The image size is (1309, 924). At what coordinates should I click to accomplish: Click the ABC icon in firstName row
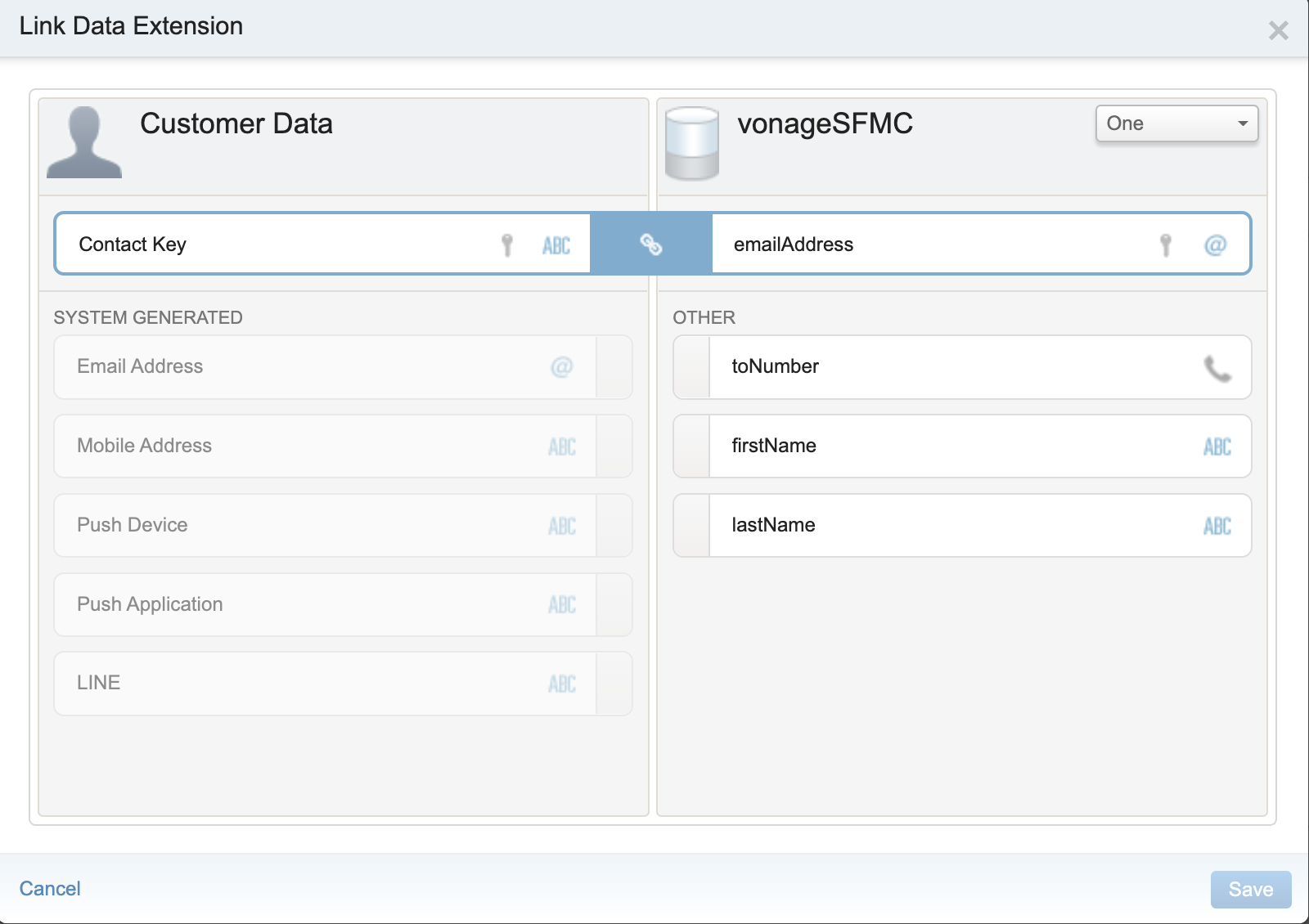click(x=1217, y=446)
